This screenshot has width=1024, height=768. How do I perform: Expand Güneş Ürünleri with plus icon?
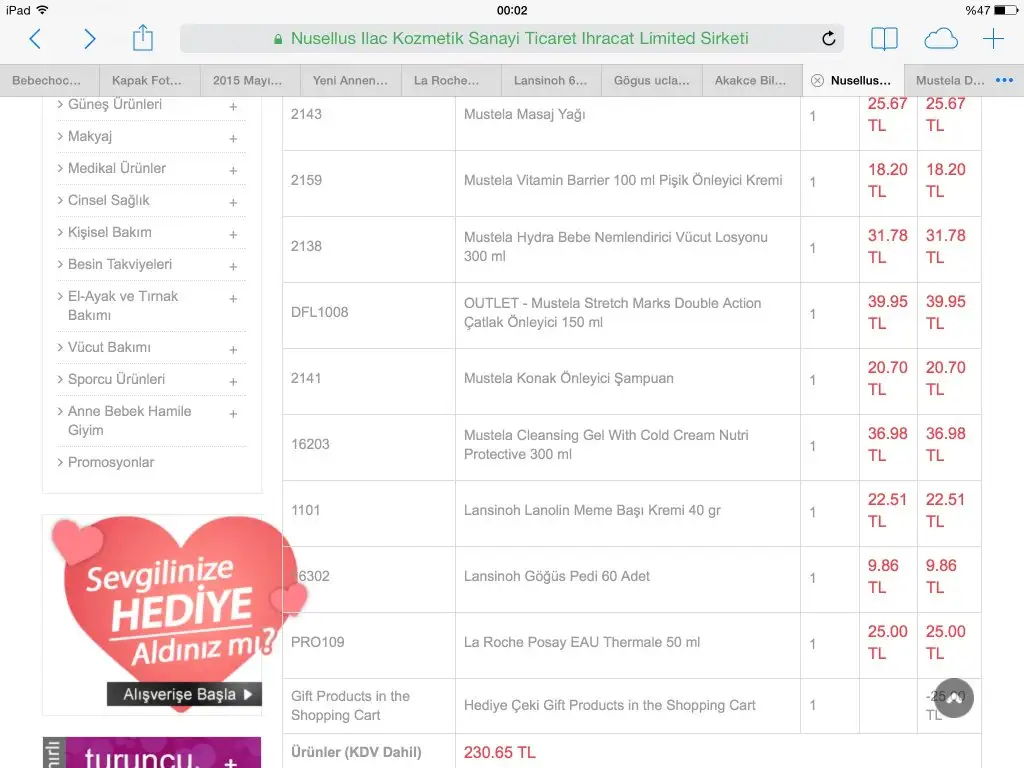click(x=233, y=106)
